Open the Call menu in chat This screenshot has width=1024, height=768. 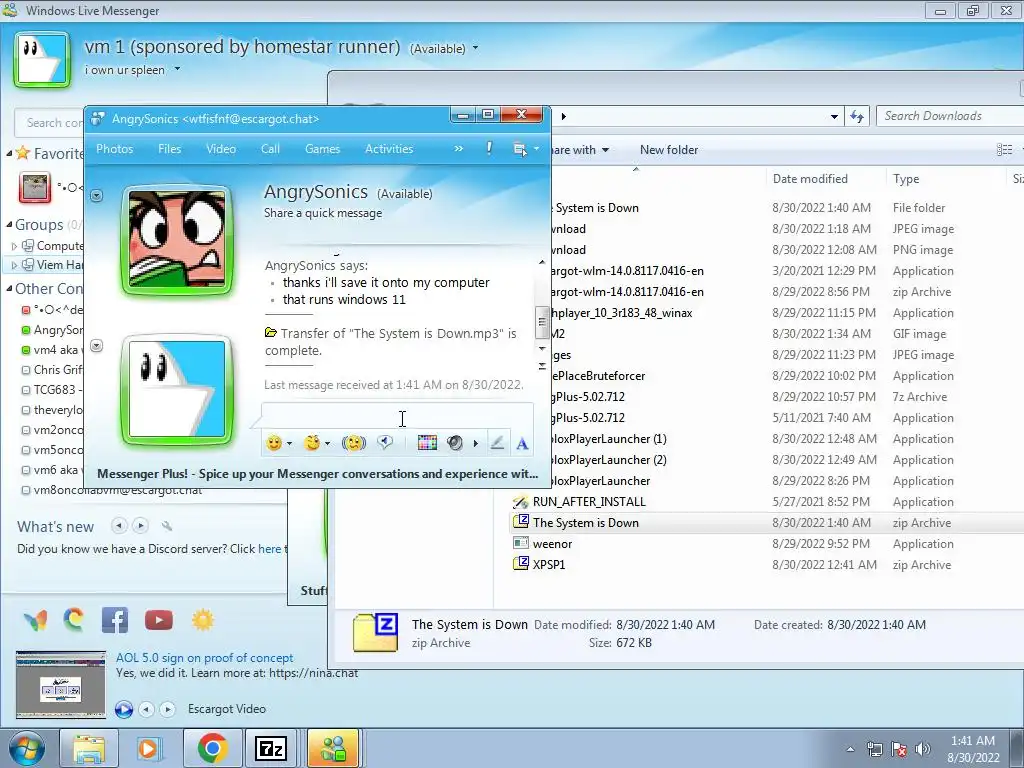pyautogui.click(x=270, y=149)
